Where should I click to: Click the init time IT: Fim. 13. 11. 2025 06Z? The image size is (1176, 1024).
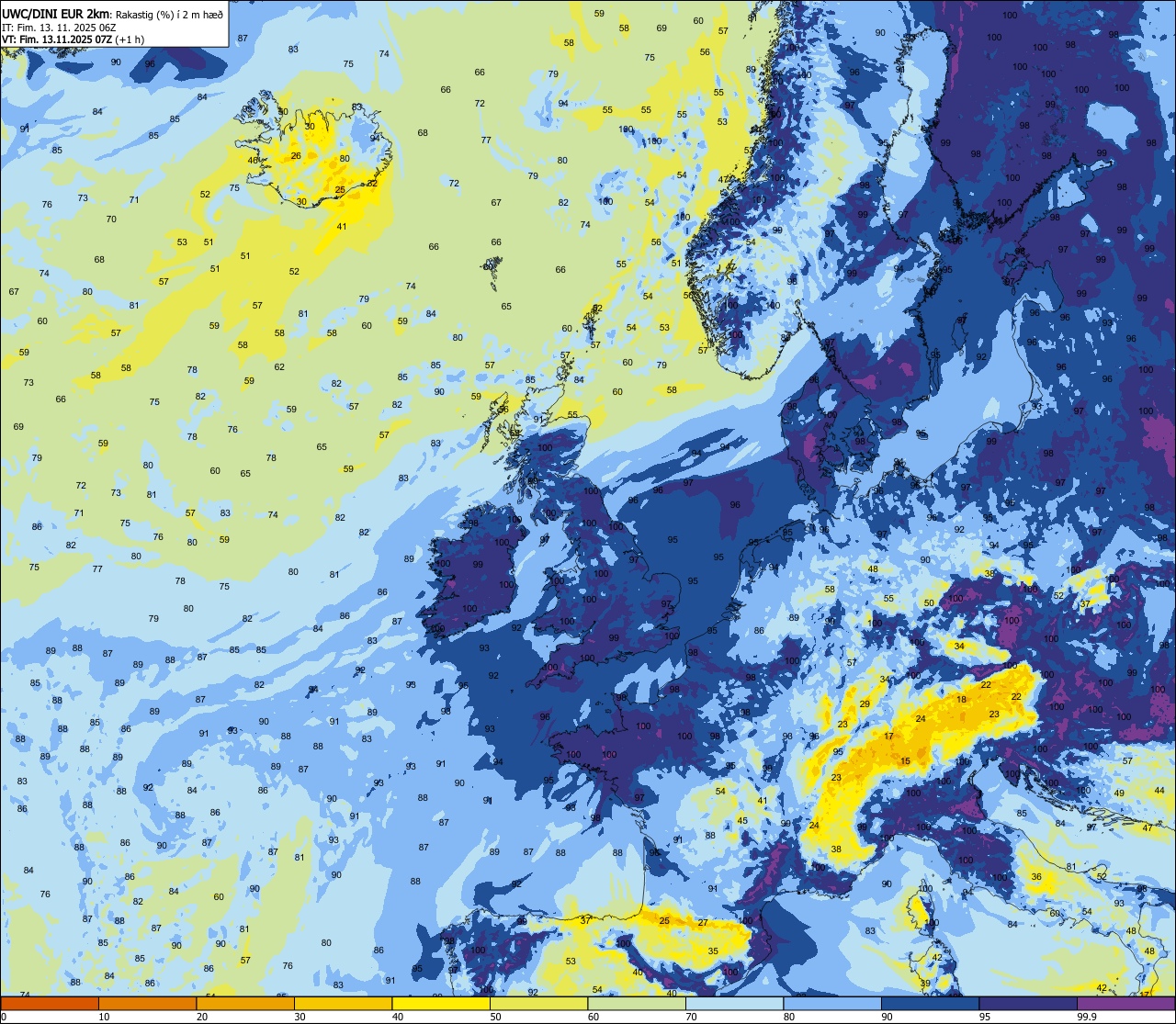point(61,27)
